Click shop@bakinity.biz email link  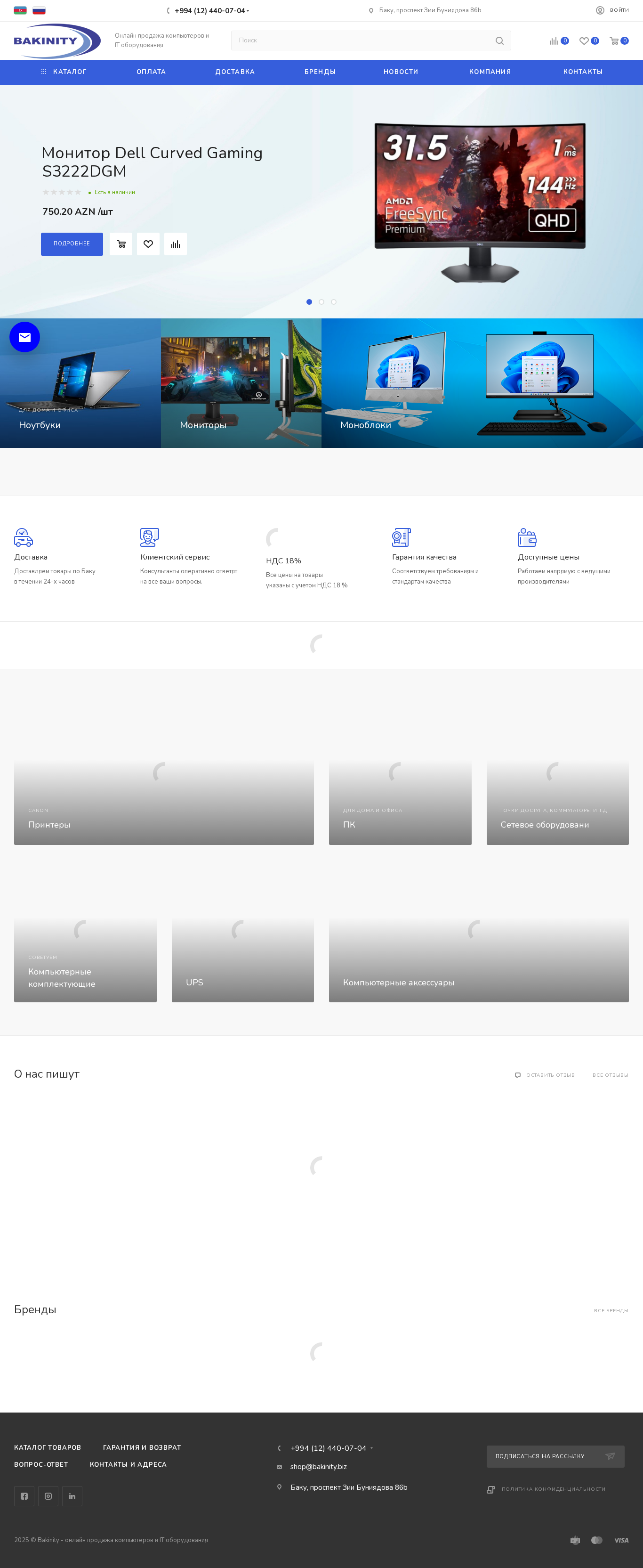(318, 1467)
